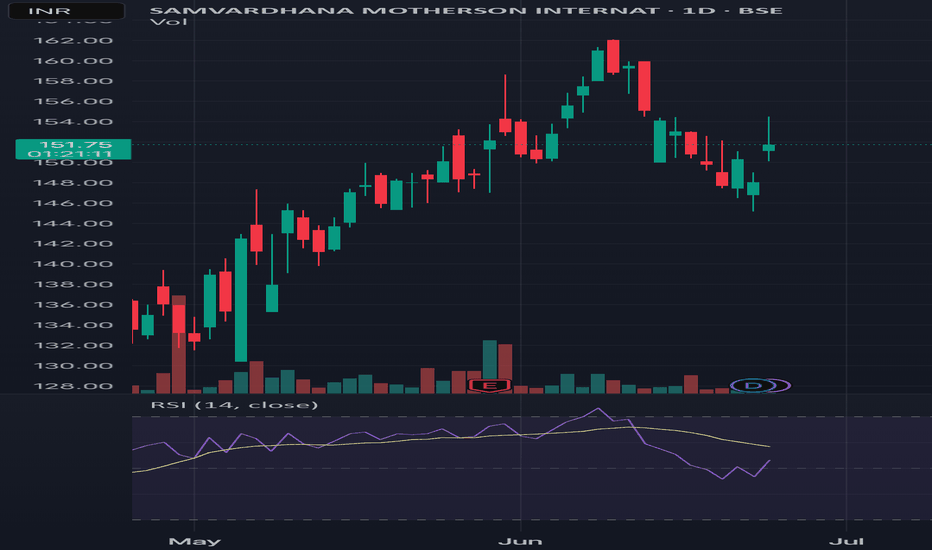This screenshot has width=932, height=550.
Task: Click the RSI (14, close) indicator label
Action: (x=234, y=405)
